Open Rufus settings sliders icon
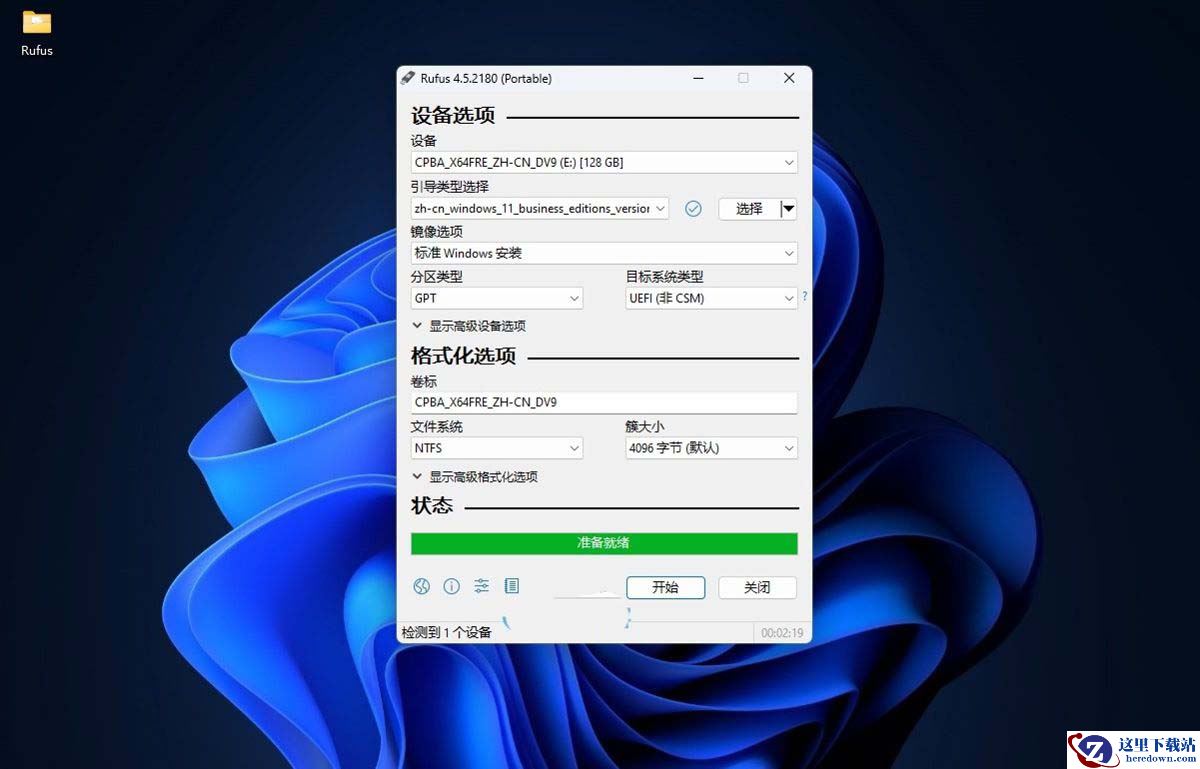 [481, 587]
